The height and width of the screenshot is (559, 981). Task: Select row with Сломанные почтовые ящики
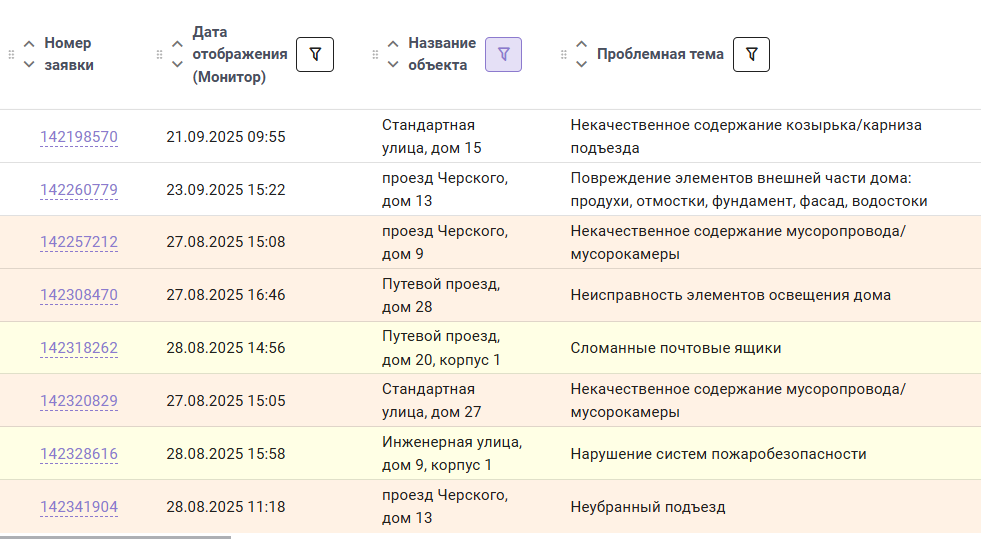pos(490,348)
